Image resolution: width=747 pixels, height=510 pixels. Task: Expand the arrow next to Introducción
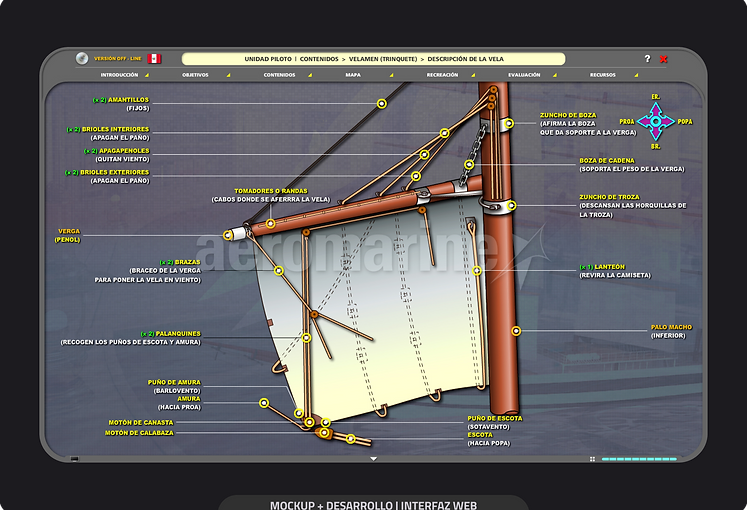pyautogui.click(x=147, y=75)
